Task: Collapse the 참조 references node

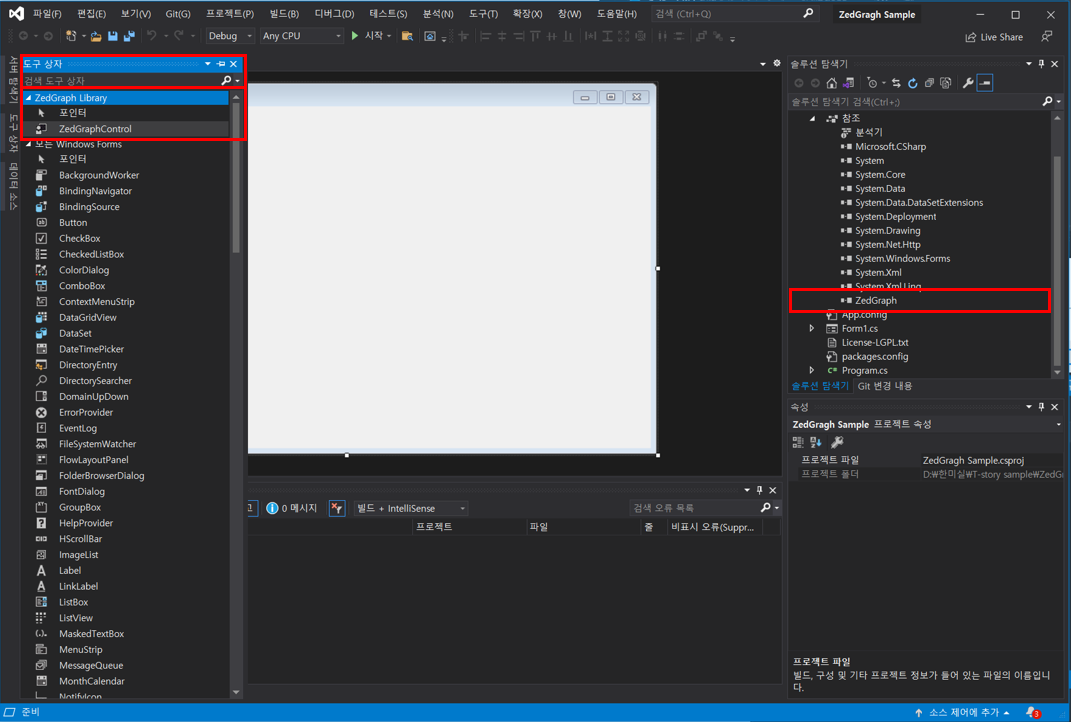Action: pyautogui.click(x=812, y=118)
